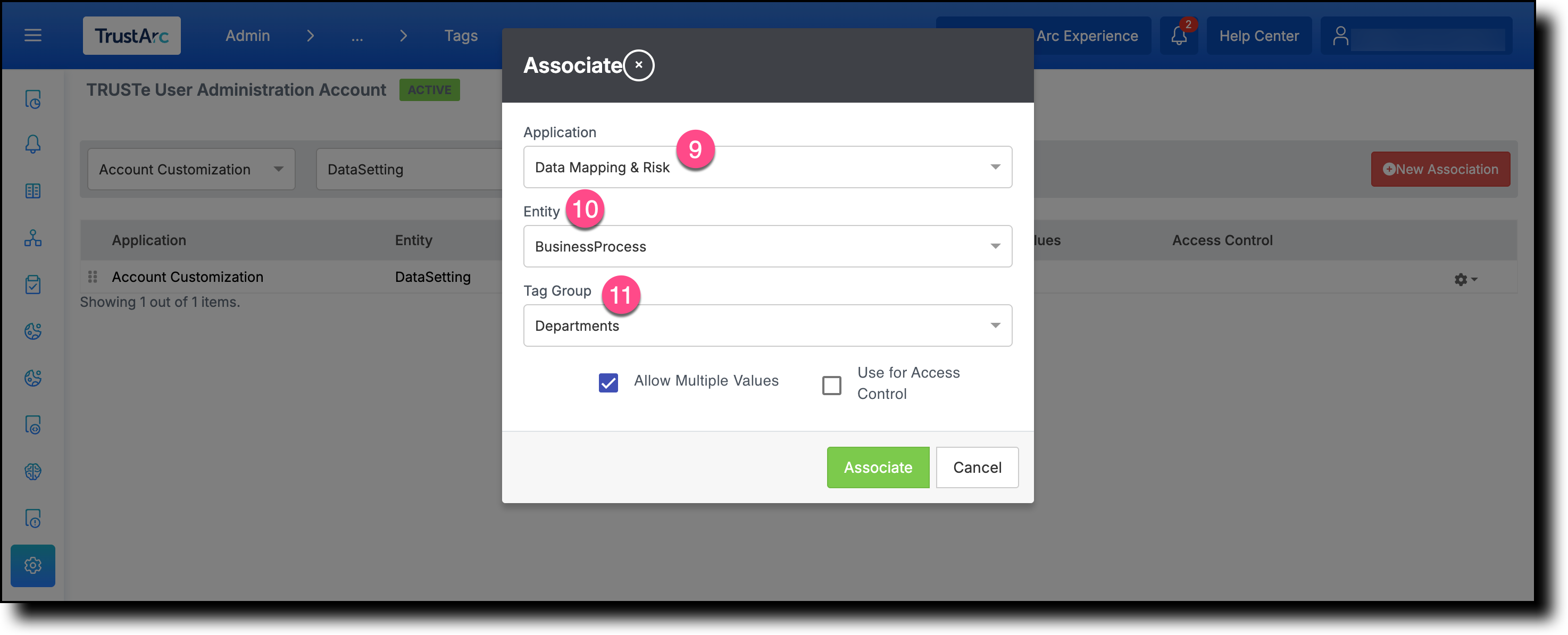Enable Use for Access Control checkbox
Image resolution: width=1568 pixels, height=635 pixels.
831,385
